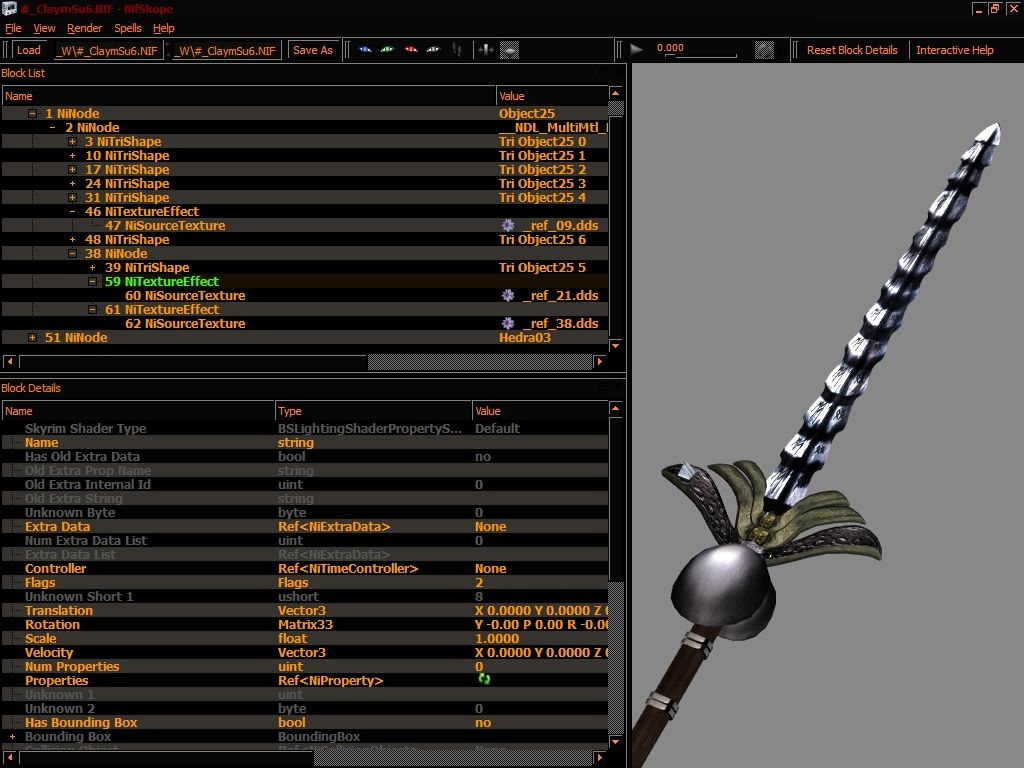Click the green eye view icon in toolbar
Viewport: 1024px width, 768px height.
pos(388,50)
